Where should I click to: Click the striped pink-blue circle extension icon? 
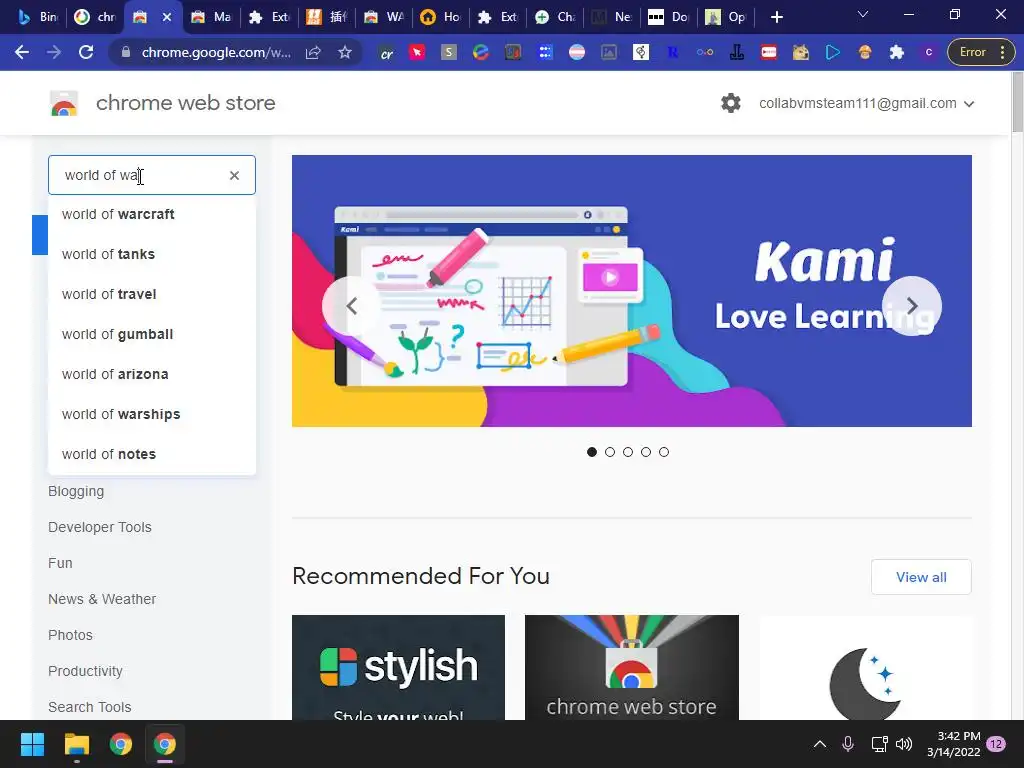coord(577,52)
